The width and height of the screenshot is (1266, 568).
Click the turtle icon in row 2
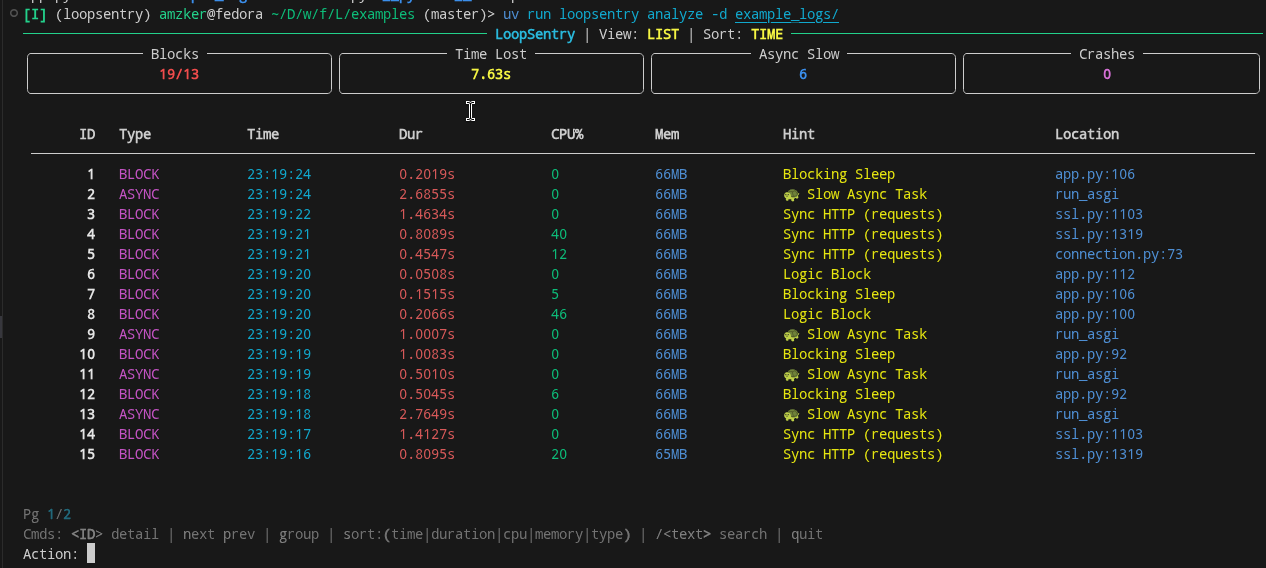(x=791, y=194)
